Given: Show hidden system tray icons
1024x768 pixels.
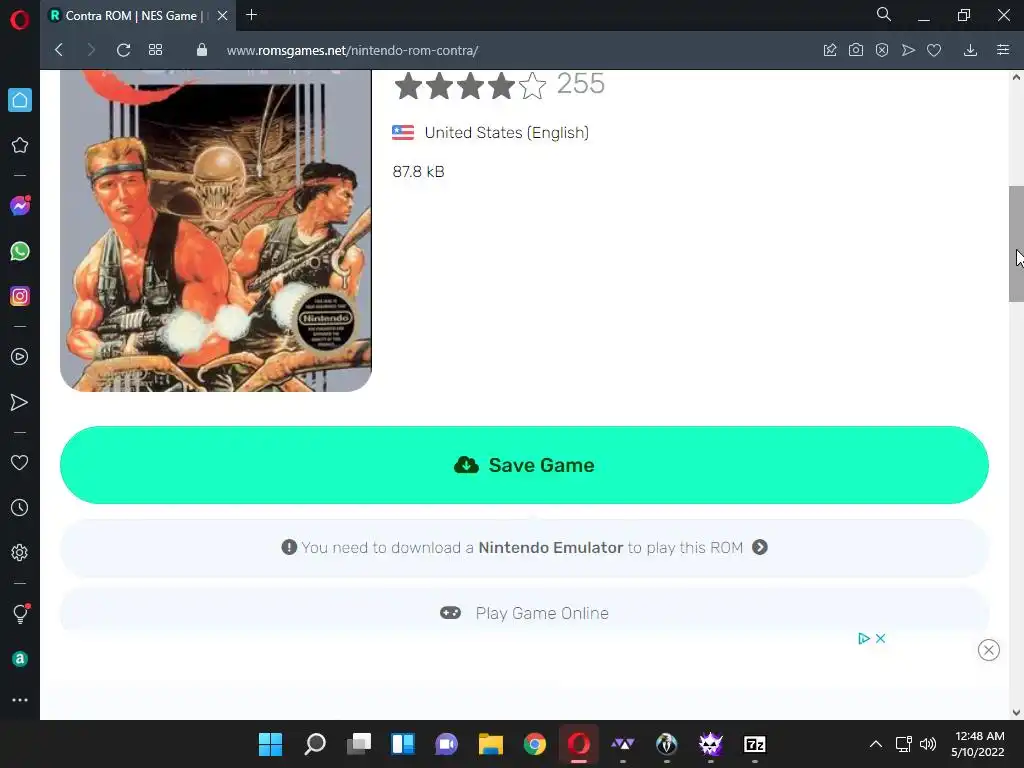Looking at the screenshot, I should (876, 744).
